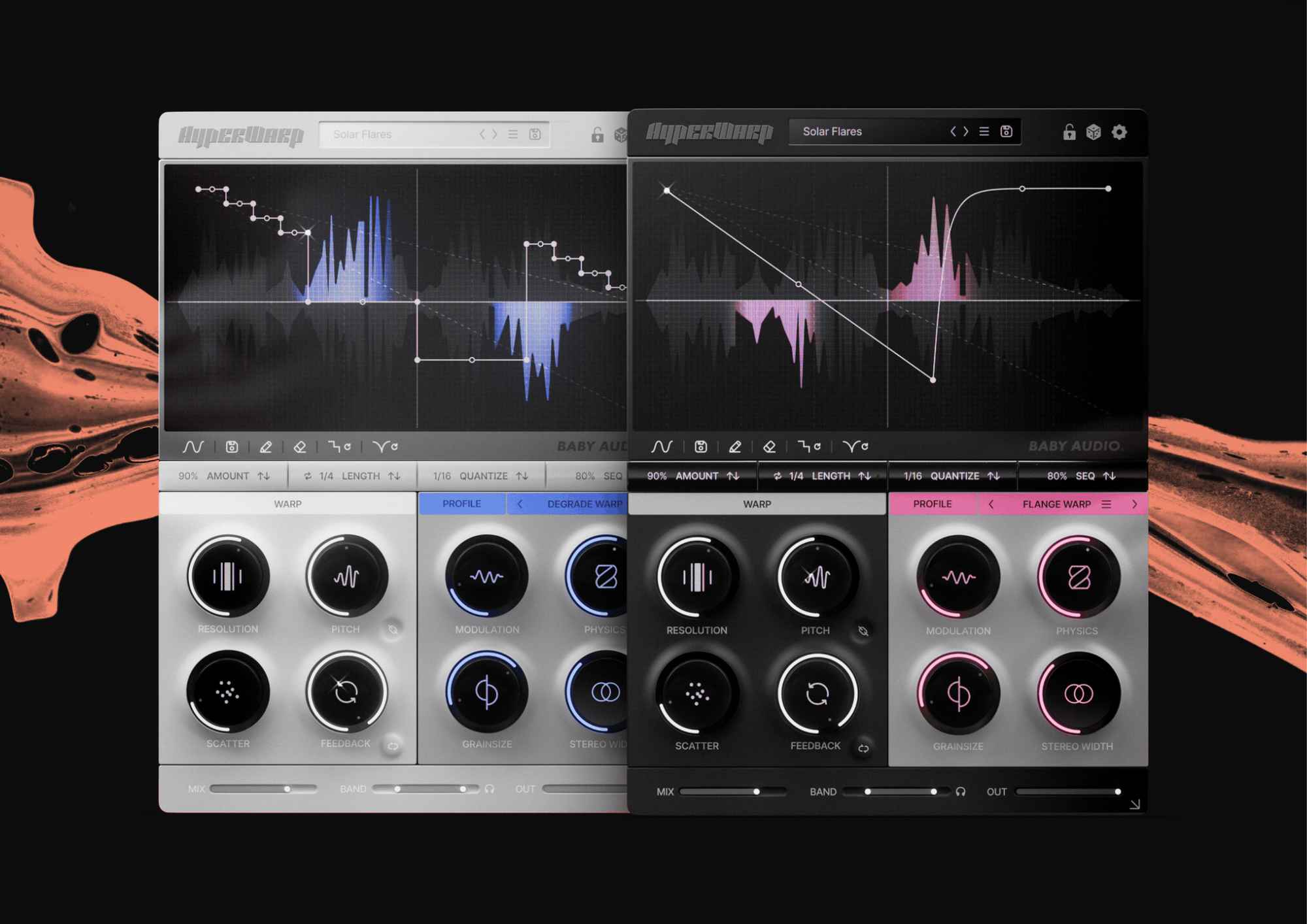
Task: Click pink GRAINSIZE knob
Action: (x=958, y=693)
